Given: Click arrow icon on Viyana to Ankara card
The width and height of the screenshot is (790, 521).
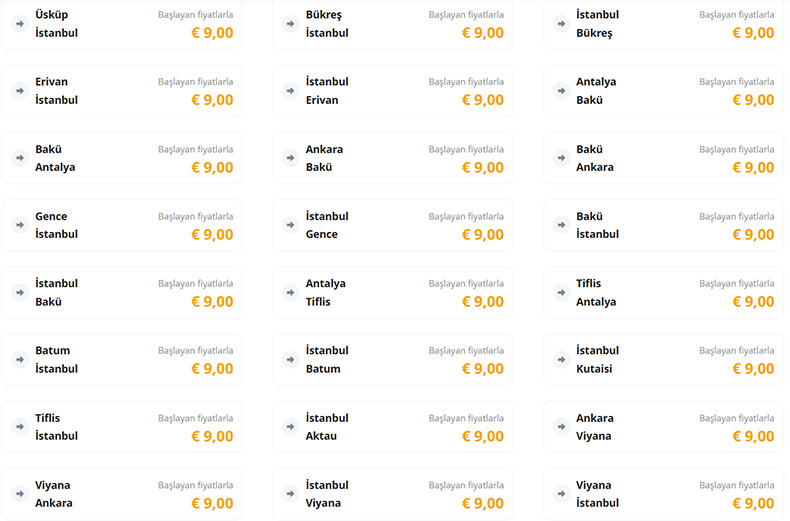Looking at the screenshot, I should point(19,494).
